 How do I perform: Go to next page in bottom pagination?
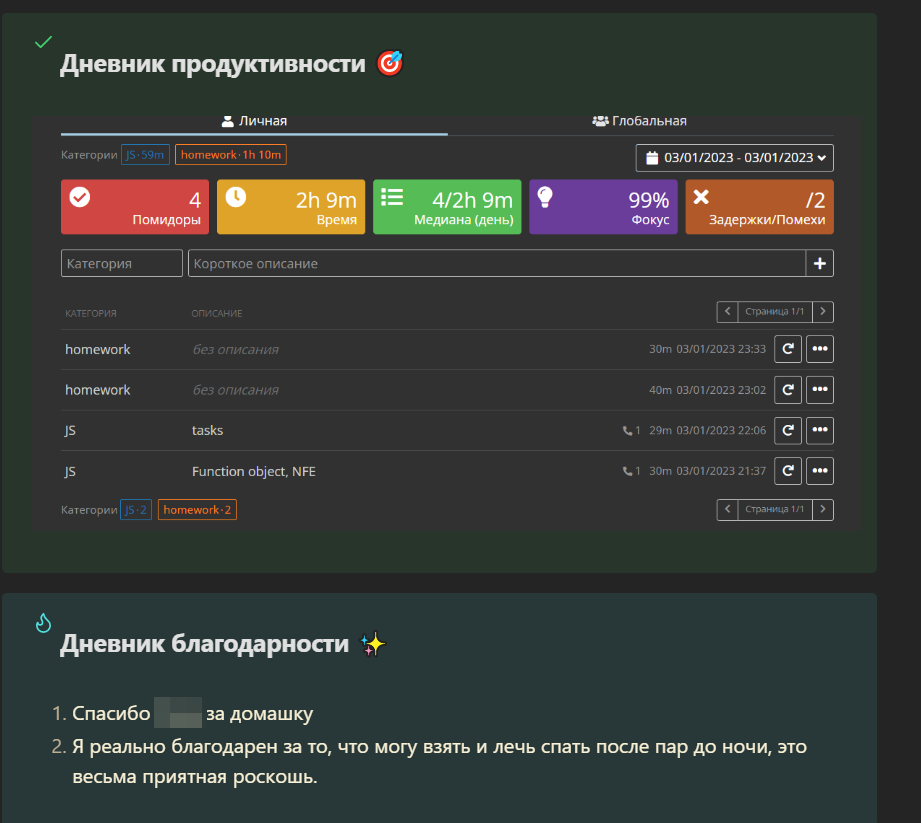pyautogui.click(x=823, y=509)
